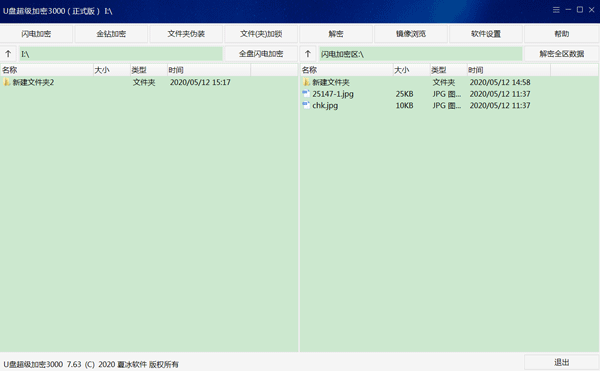The height and width of the screenshot is (371, 600).
Task: Sort left pane by 时间 column
Action: click(x=209, y=70)
